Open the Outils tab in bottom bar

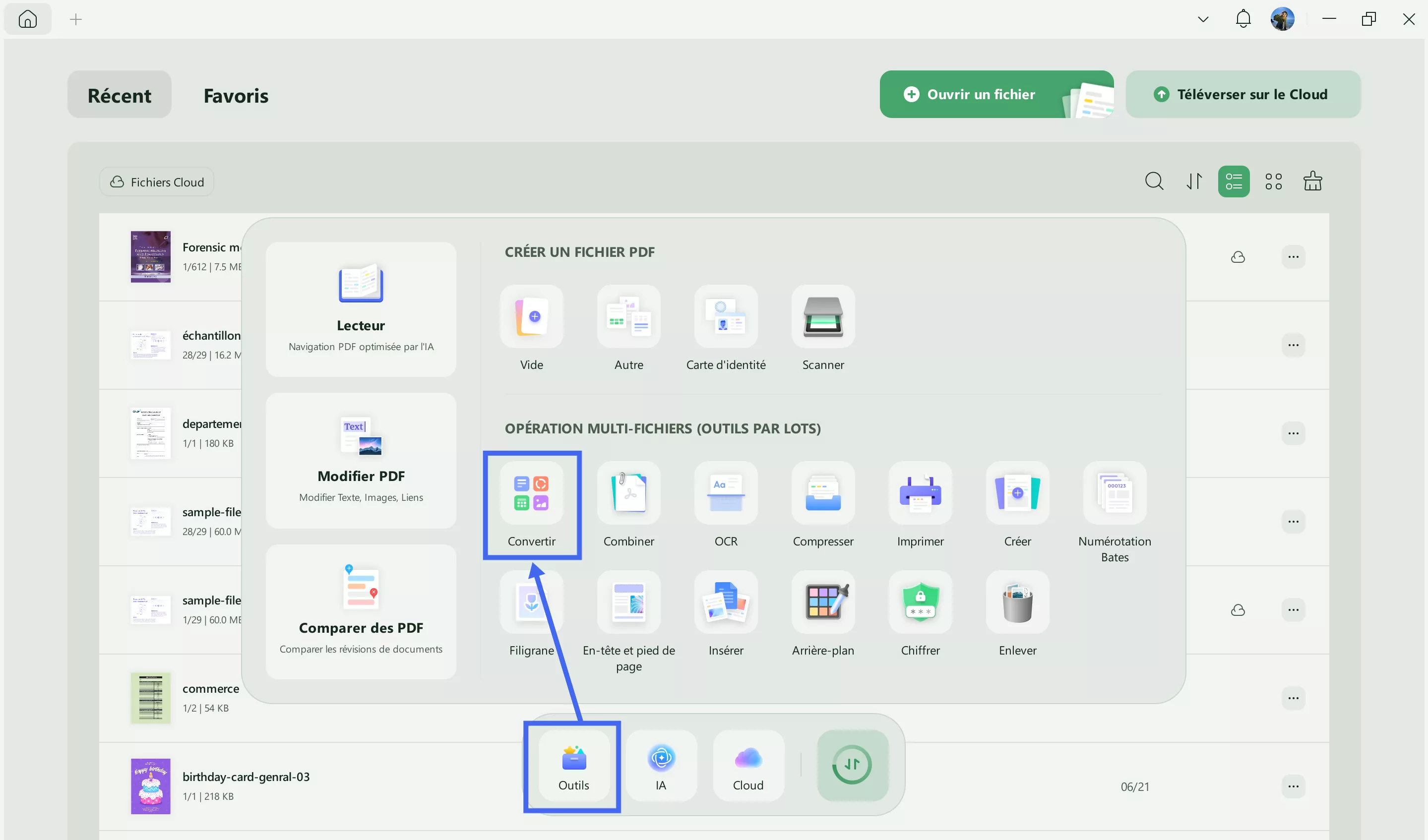[x=573, y=766]
